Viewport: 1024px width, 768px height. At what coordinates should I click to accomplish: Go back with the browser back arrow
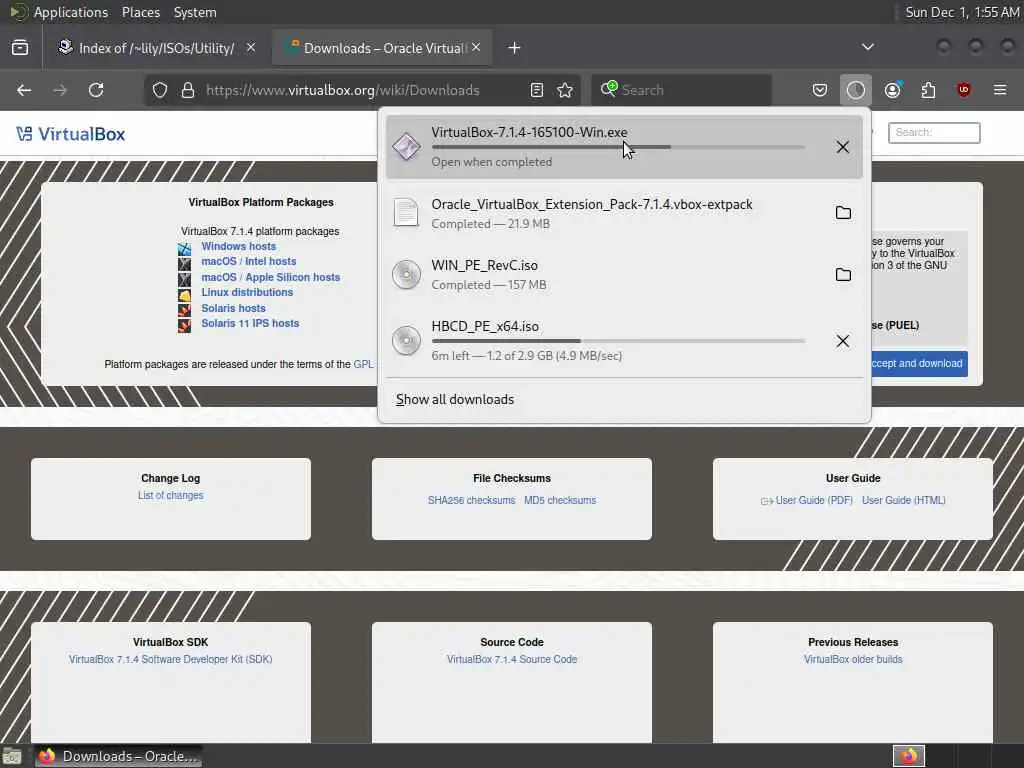tap(24, 90)
